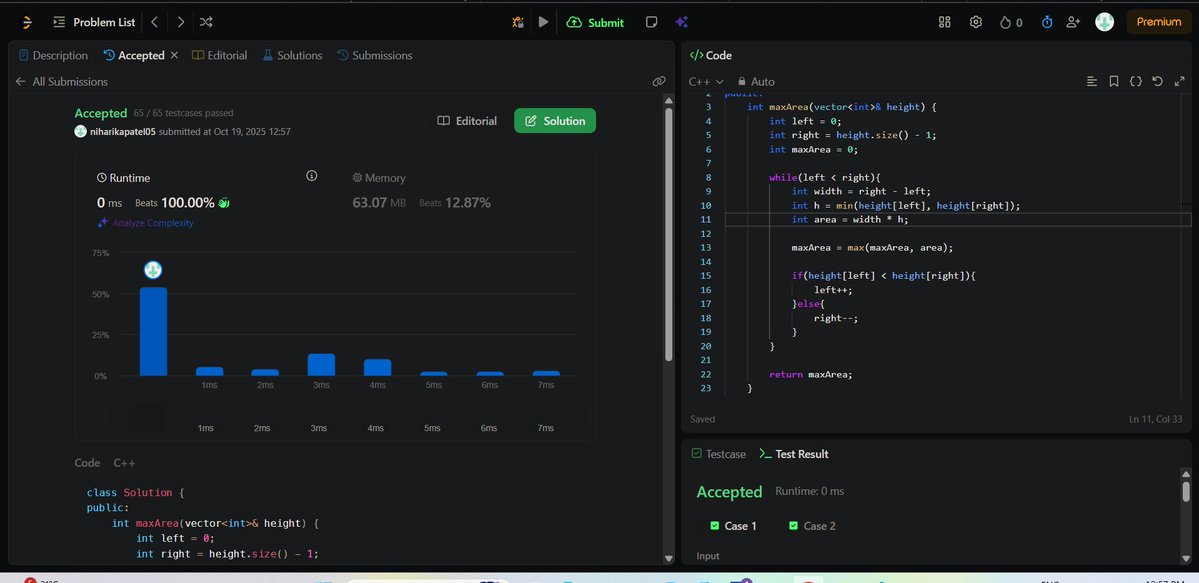The width and height of the screenshot is (1199, 583).
Task: Pick a random problem with shuffle icon
Action: coord(206,22)
